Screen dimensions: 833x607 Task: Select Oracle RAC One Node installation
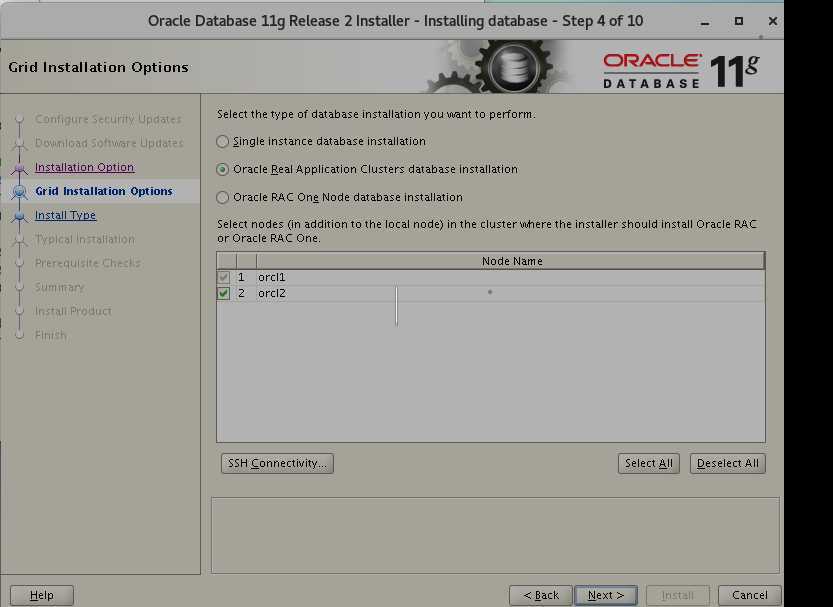(x=223, y=198)
